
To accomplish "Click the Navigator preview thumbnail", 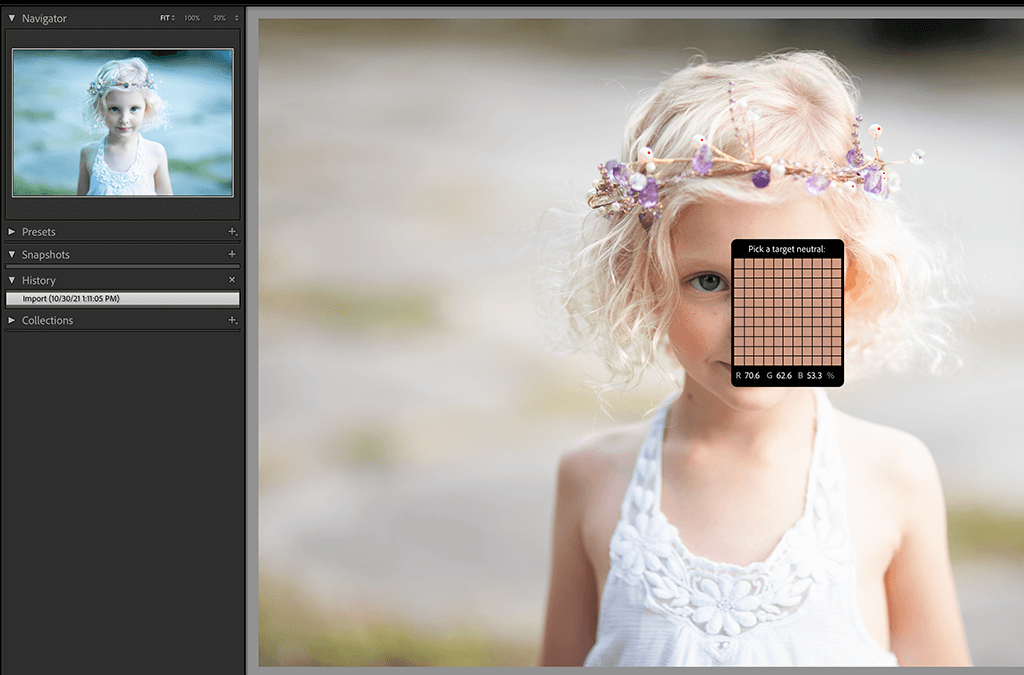I will tap(122, 120).
